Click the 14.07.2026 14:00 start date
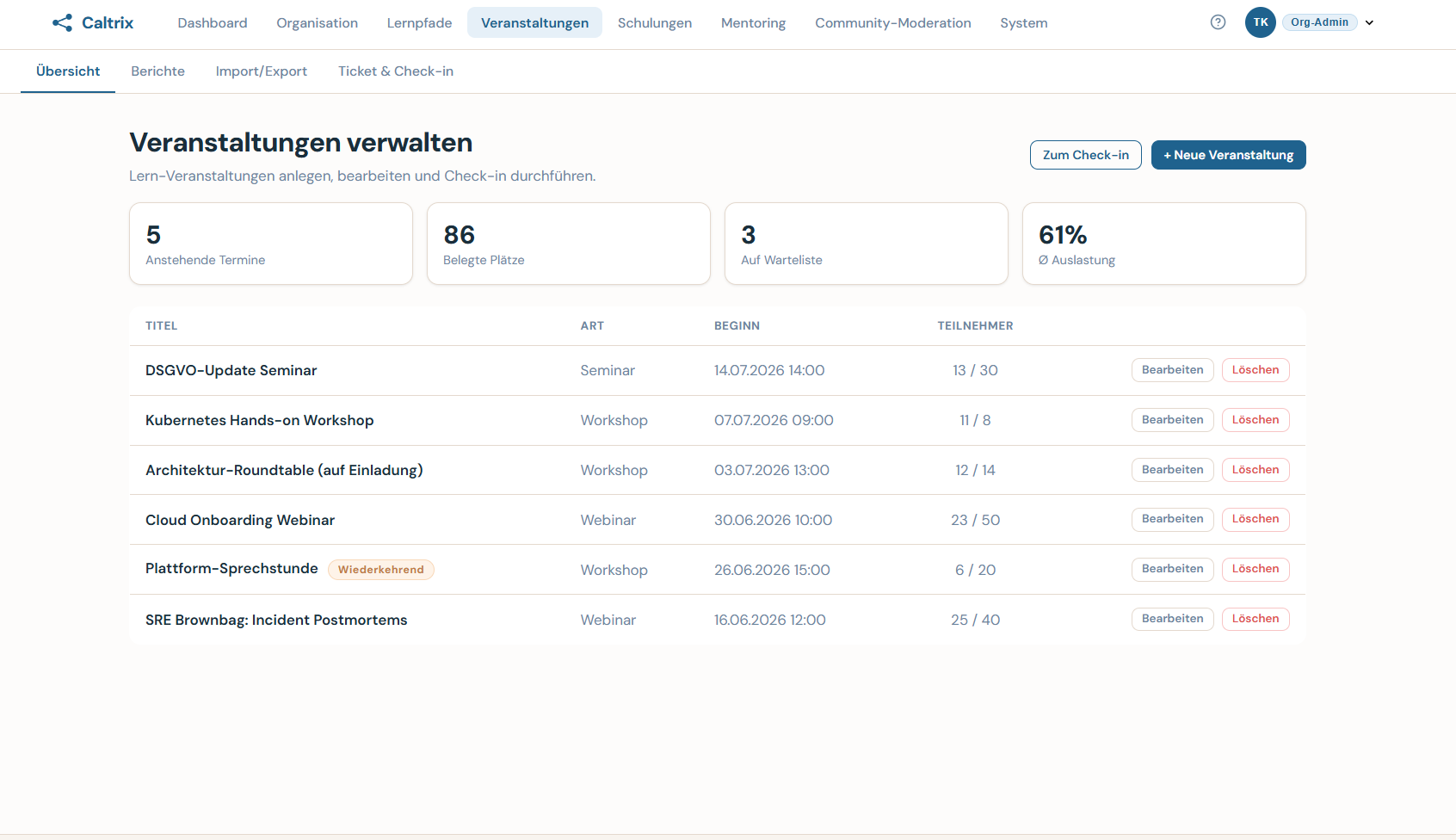1456x840 pixels. click(x=769, y=370)
